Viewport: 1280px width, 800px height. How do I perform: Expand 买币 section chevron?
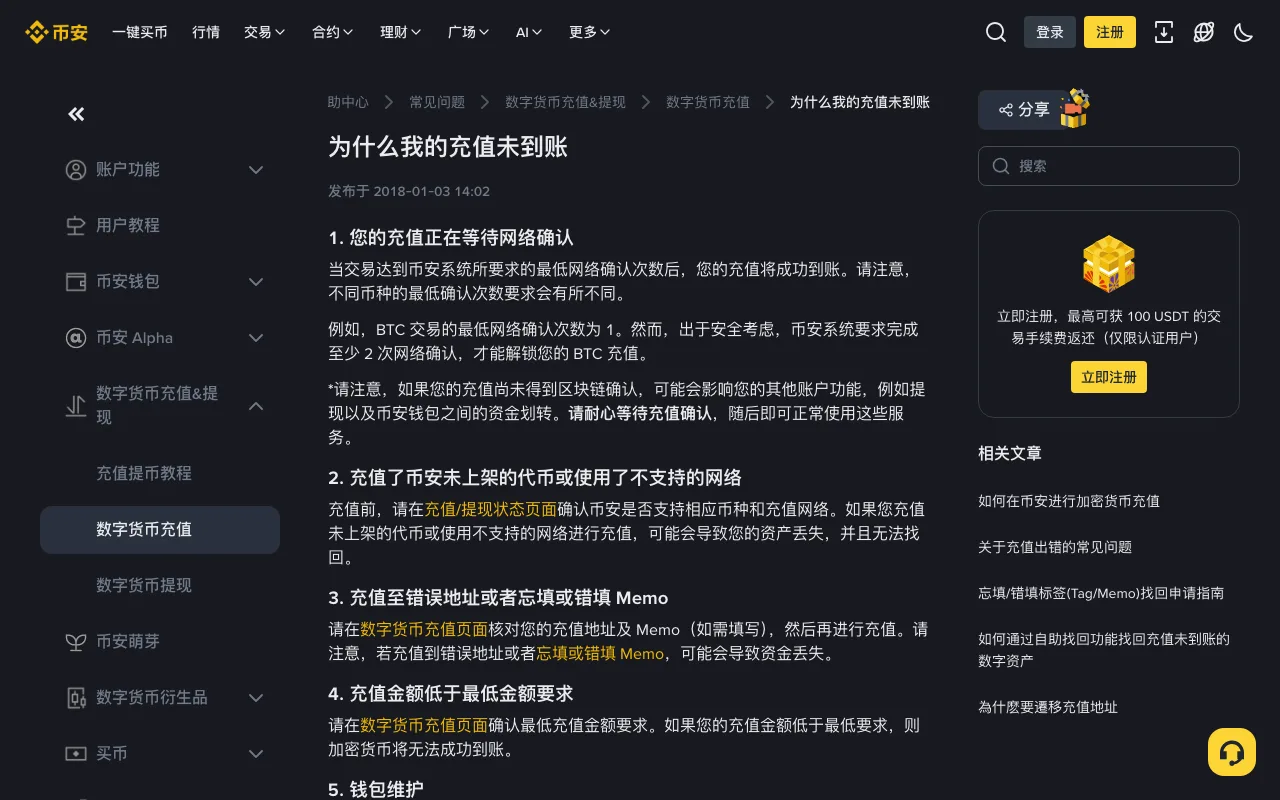256,754
